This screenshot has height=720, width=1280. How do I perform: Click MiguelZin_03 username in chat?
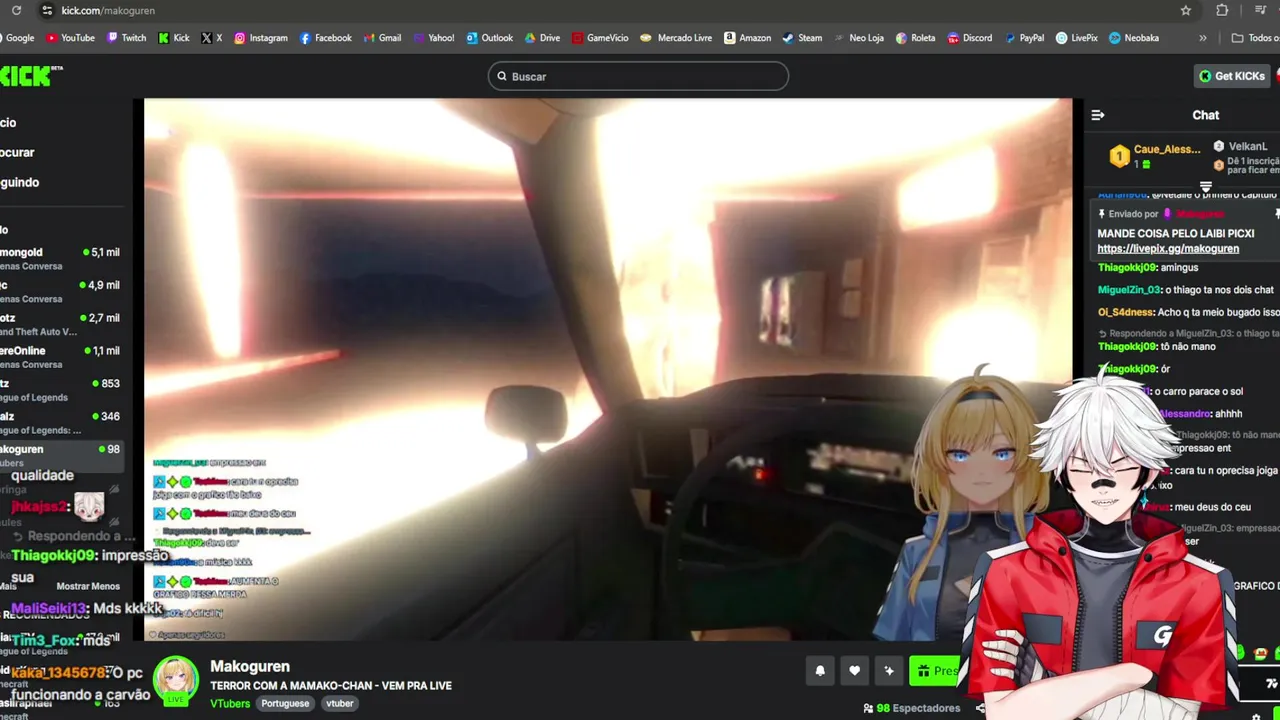1129,290
